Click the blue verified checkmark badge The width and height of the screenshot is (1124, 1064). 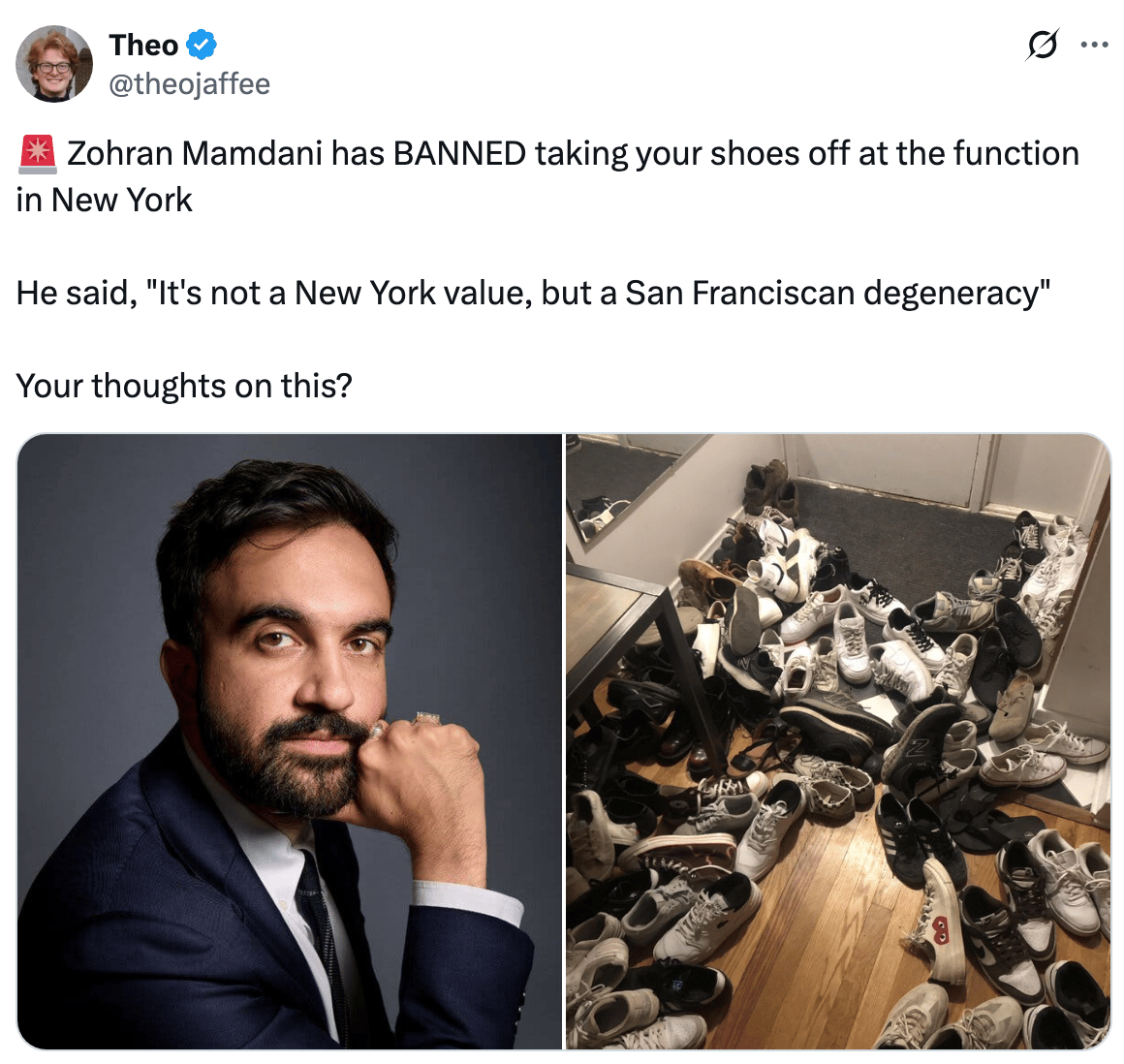(x=202, y=46)
